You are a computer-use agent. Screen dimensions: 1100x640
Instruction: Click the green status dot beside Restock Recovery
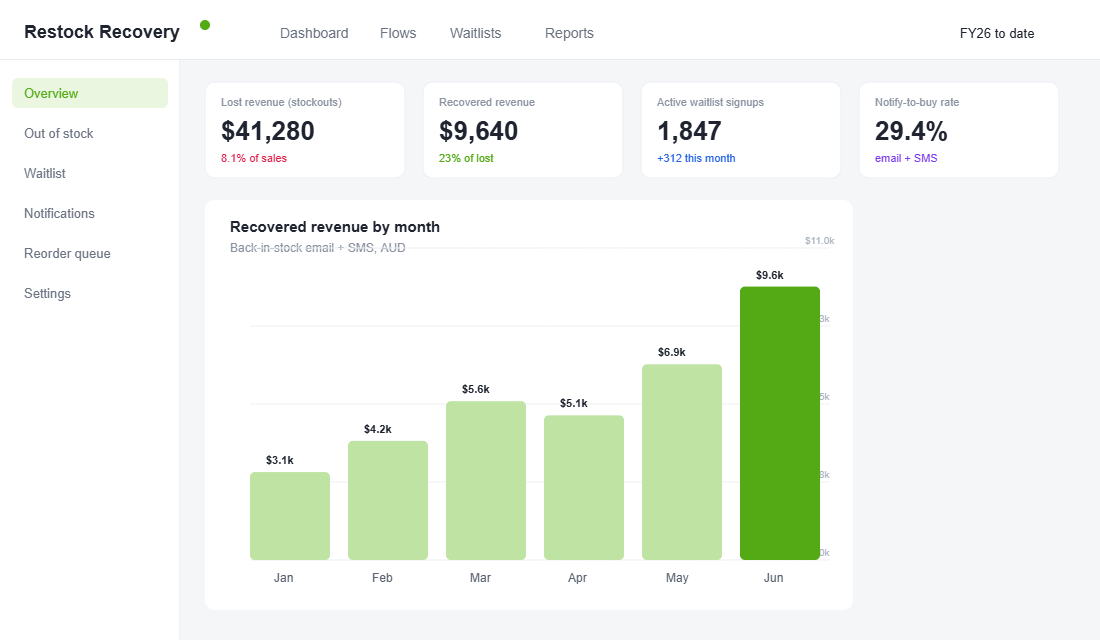205,25
